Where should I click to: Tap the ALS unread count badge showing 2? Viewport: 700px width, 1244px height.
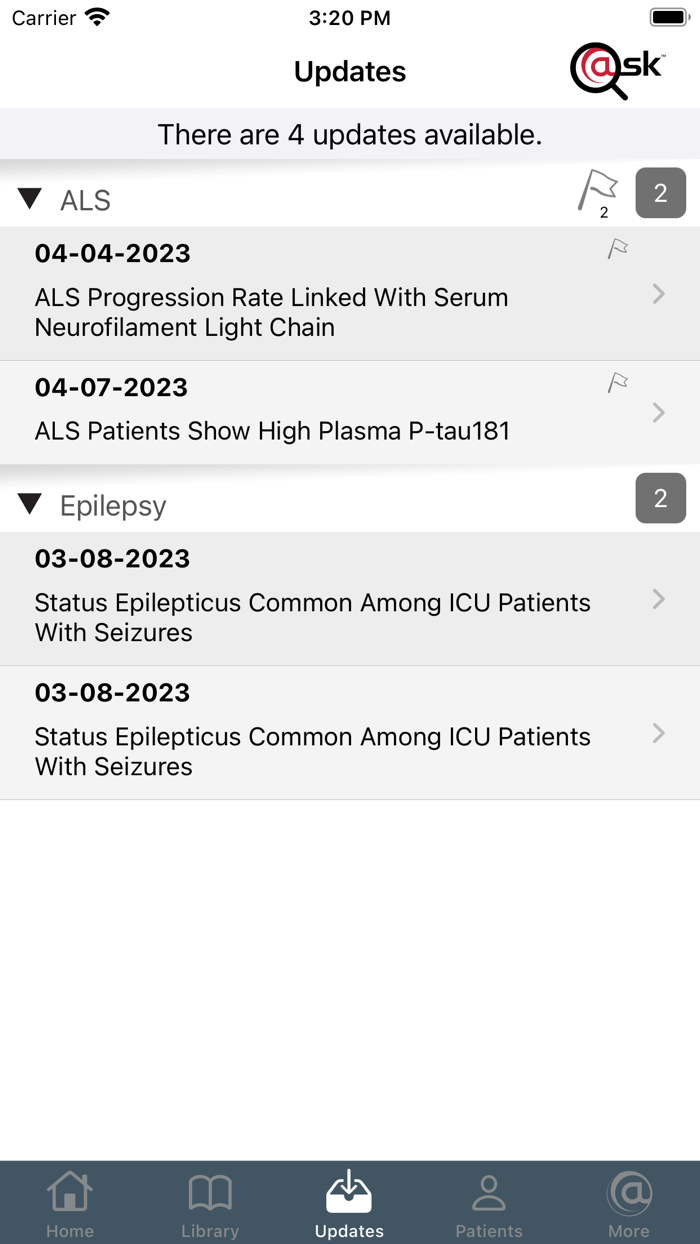660,193
